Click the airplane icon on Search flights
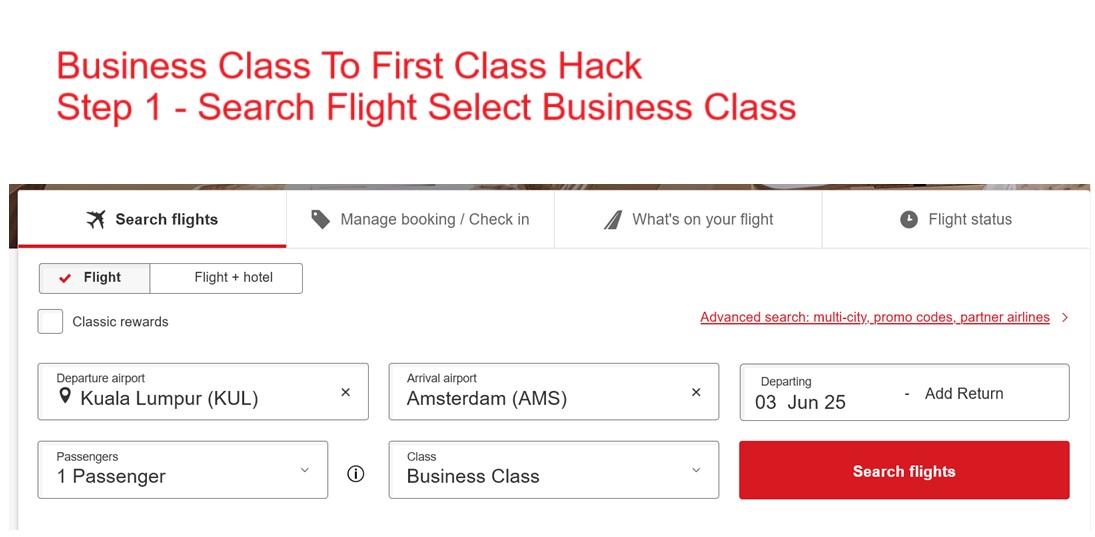Image resolution: width=1095 pixels, height=537 pixels. (x=96, y=219)
